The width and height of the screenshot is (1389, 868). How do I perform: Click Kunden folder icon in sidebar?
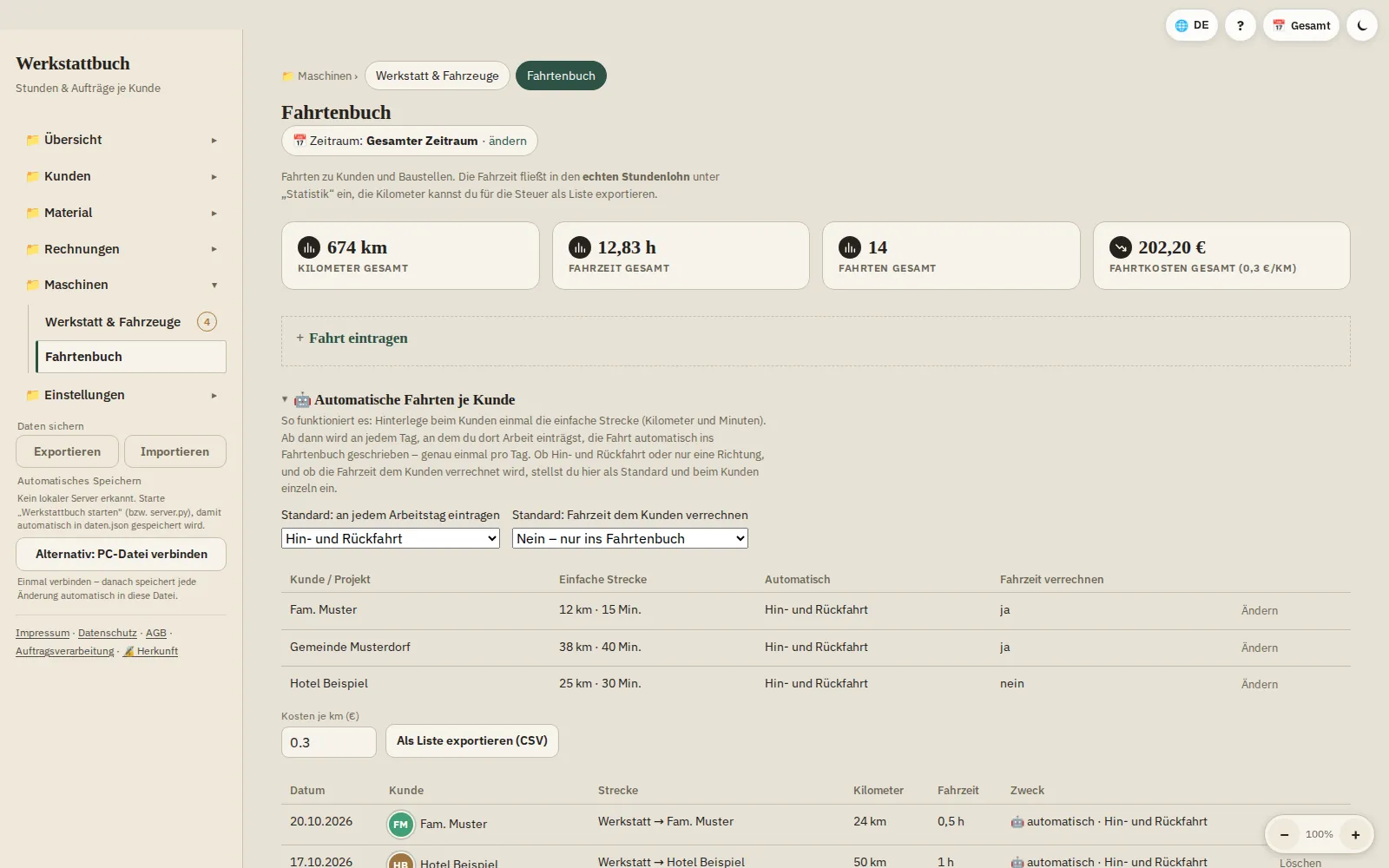click(x=32, y=176)
